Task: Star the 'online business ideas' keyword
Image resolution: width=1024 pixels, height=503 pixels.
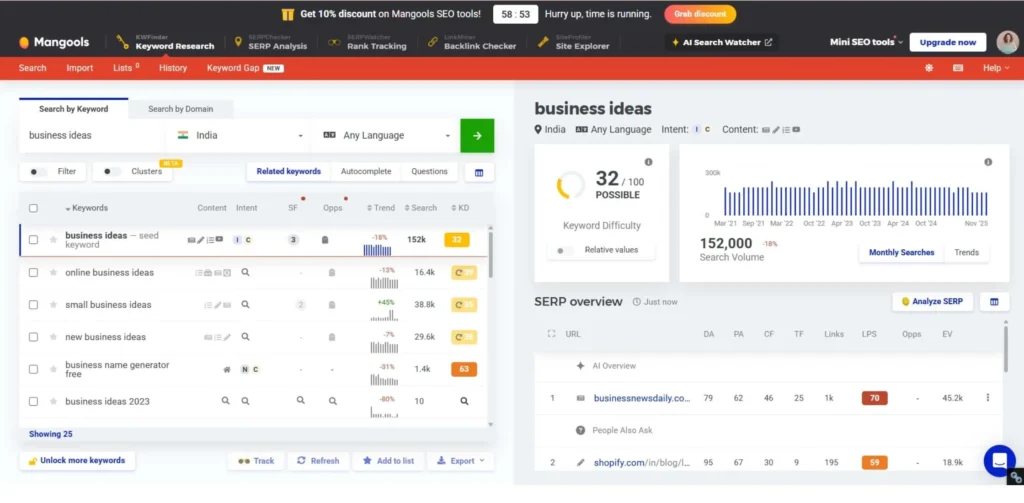Action: click(x=53, y=272)
